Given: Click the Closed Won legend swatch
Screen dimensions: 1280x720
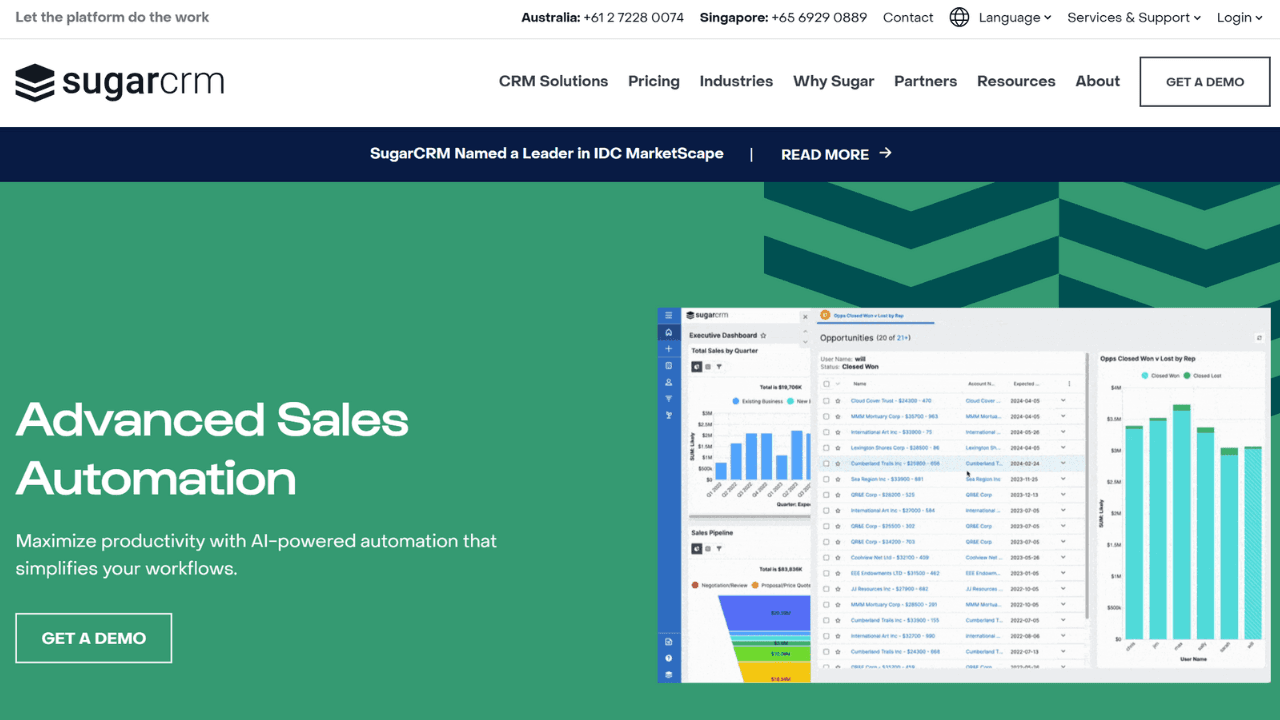Looking at the screenshot, I should [1145, 376].
